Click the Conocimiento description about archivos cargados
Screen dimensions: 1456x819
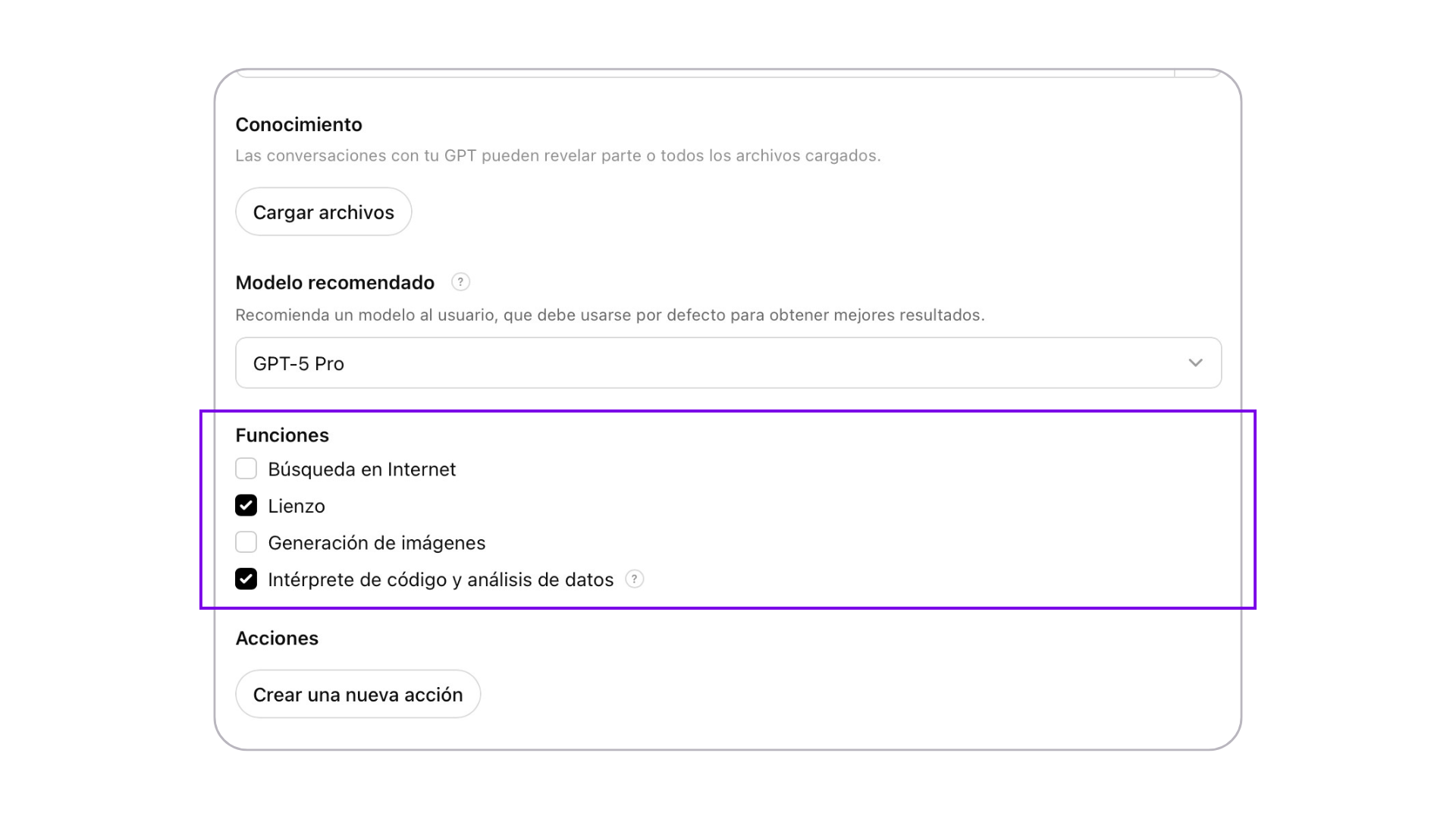pyautogui.click(x=557, y=156)
